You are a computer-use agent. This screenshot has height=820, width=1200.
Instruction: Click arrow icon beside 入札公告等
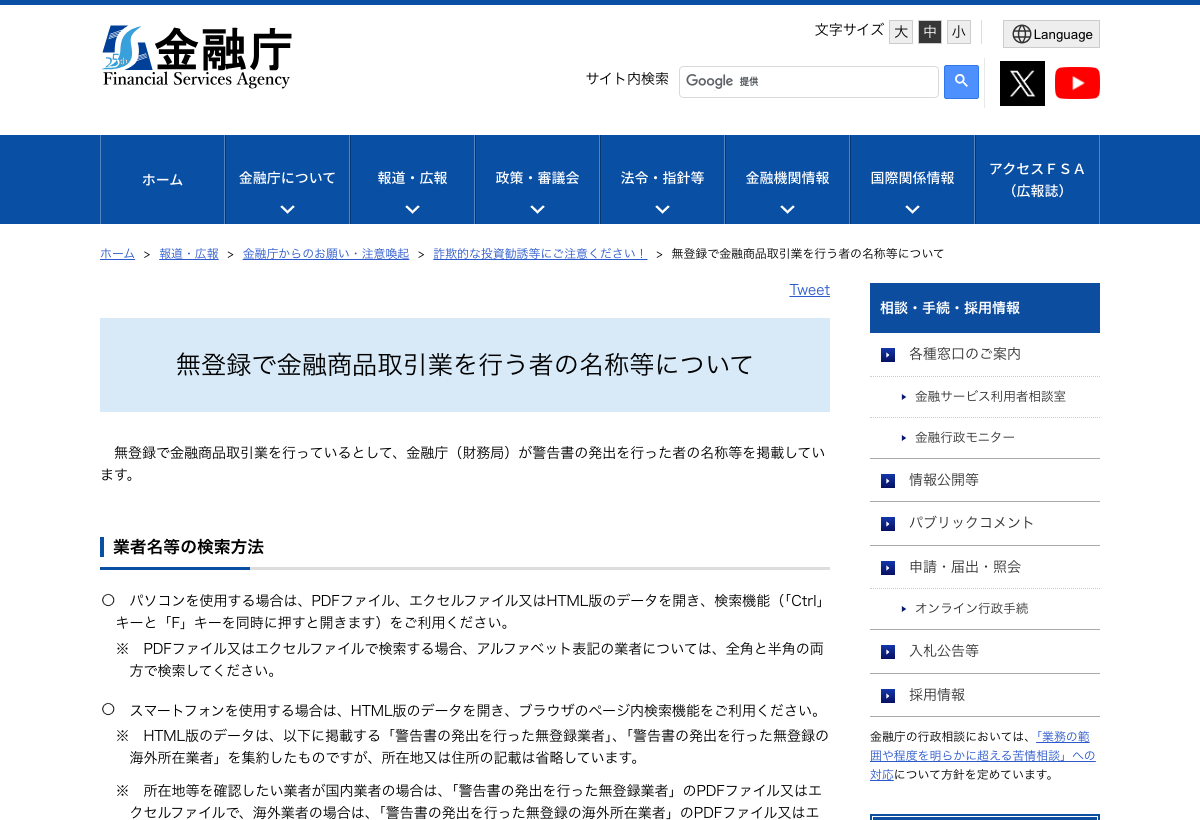click(x=888, y=652)
